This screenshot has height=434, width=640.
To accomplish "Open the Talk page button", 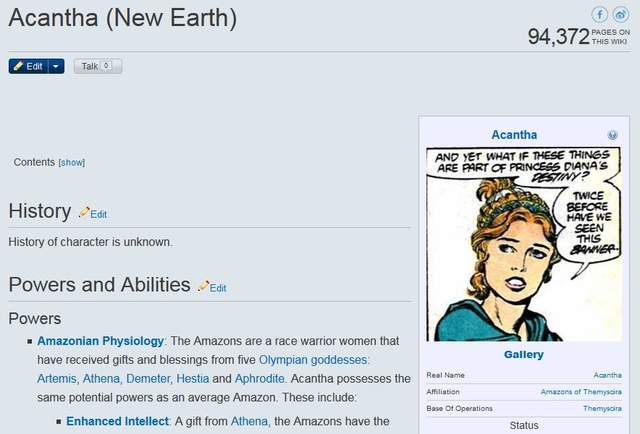I will [97, 66].
